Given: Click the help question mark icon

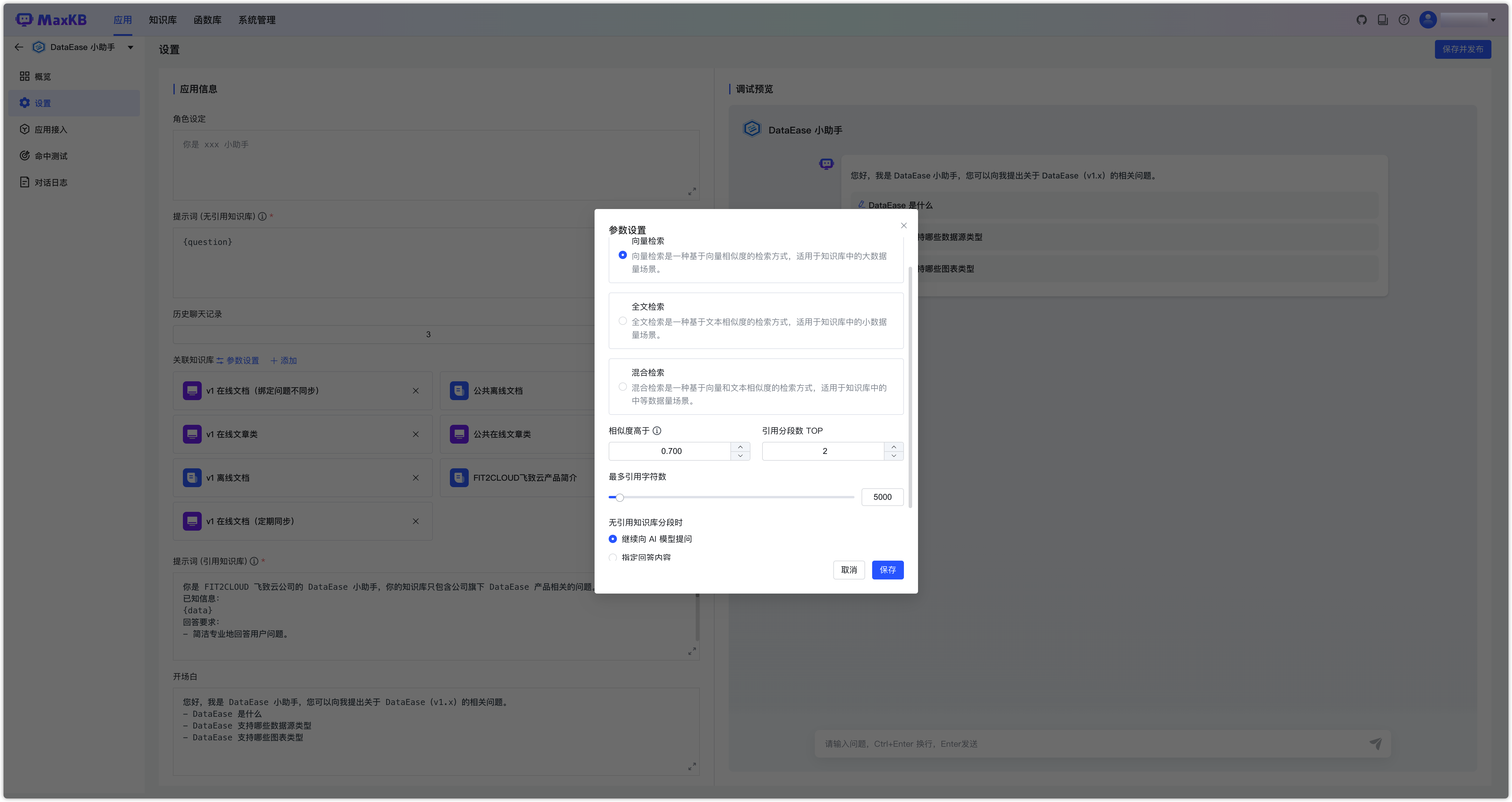Looking at the screenshot, I should (1404, 20).
